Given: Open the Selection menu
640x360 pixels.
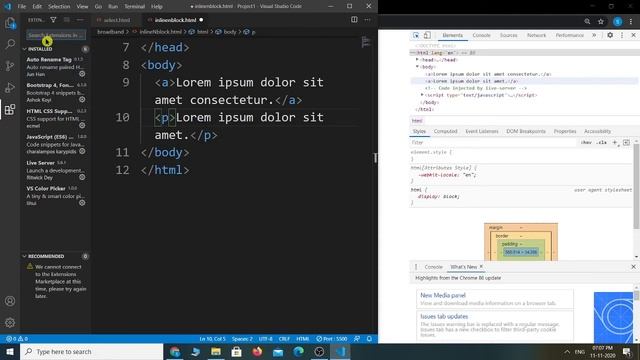Looking at the screenshot, I should coord(59,7).
